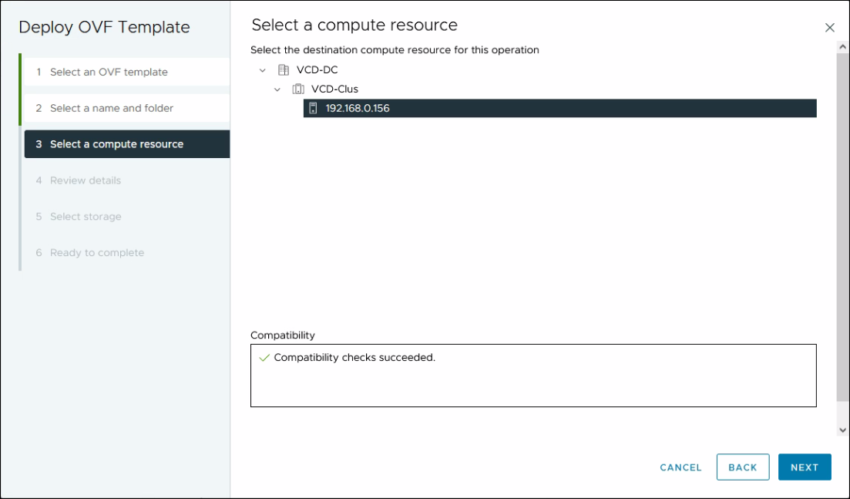Click the scrollbar up arrow
This screenshot has height=499, width=850.
pyautogui.click(x=842, y=48)
